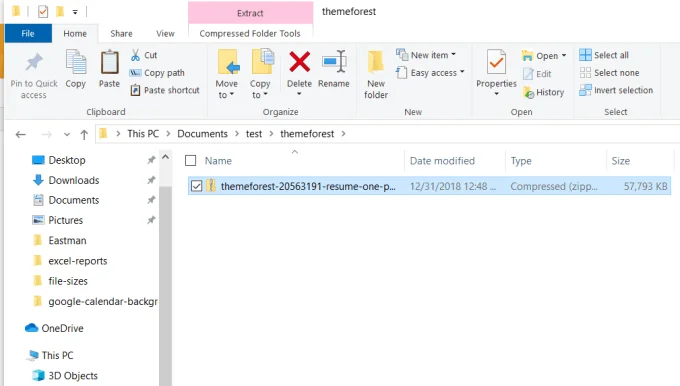Click Edit in the Open group
The height and width of the screenshot is (386, 680).
537,74
